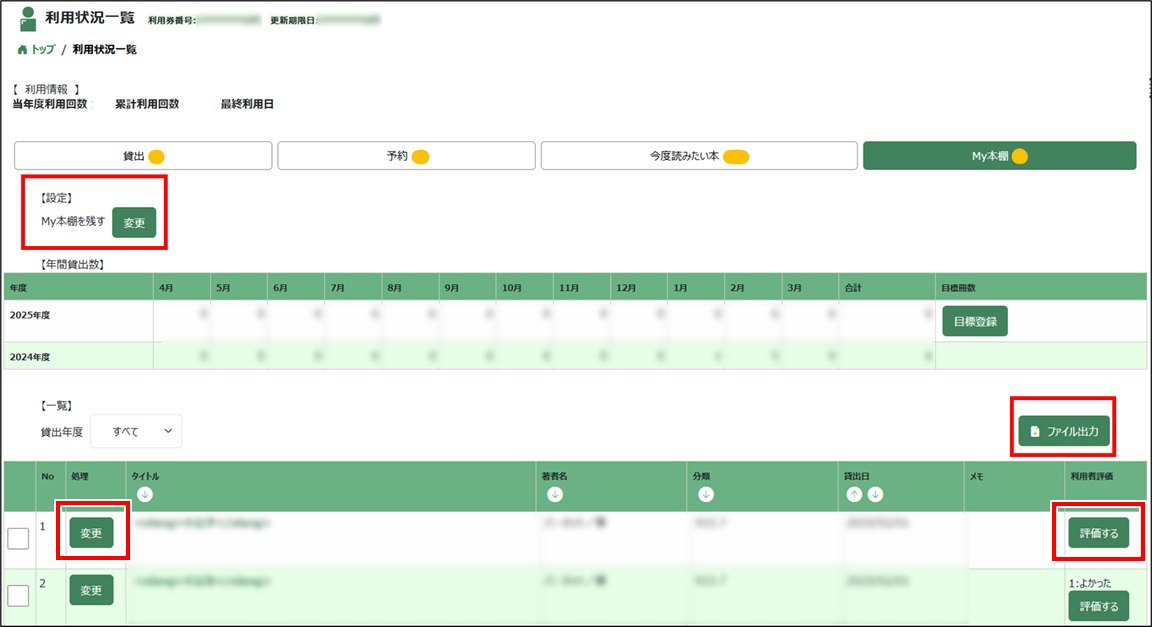This screenshot has height=627, width=1152.
Task: Check the checkbox for row 1
Action: point(18,539)
